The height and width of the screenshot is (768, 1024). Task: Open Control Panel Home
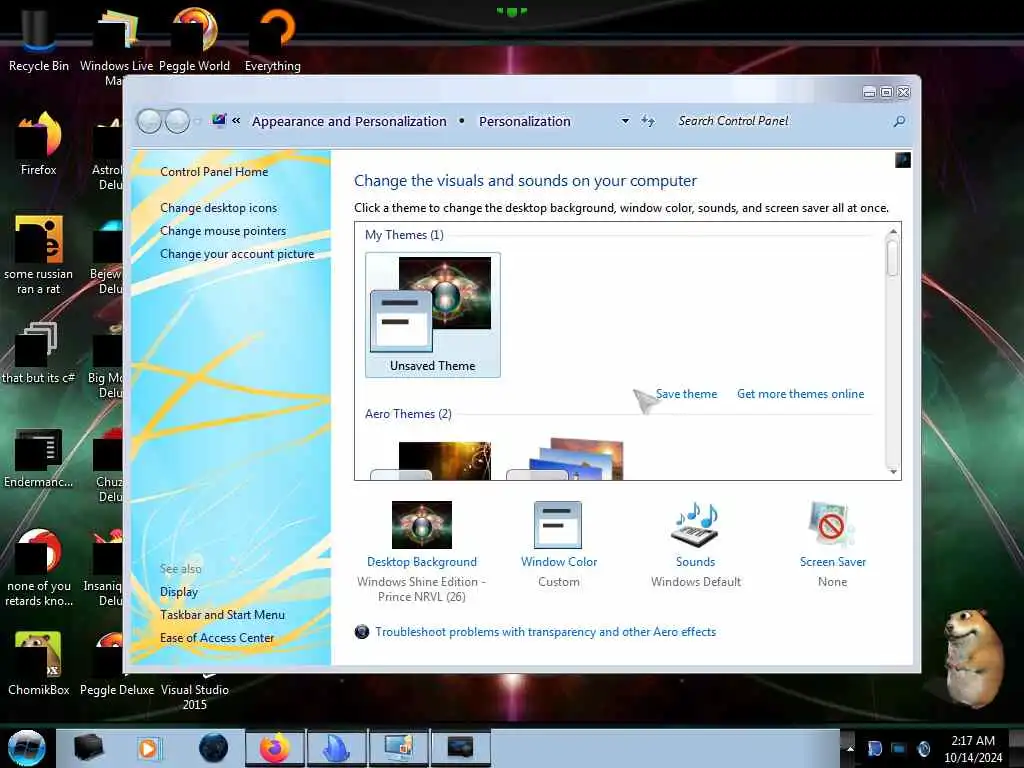click(214, 172)
